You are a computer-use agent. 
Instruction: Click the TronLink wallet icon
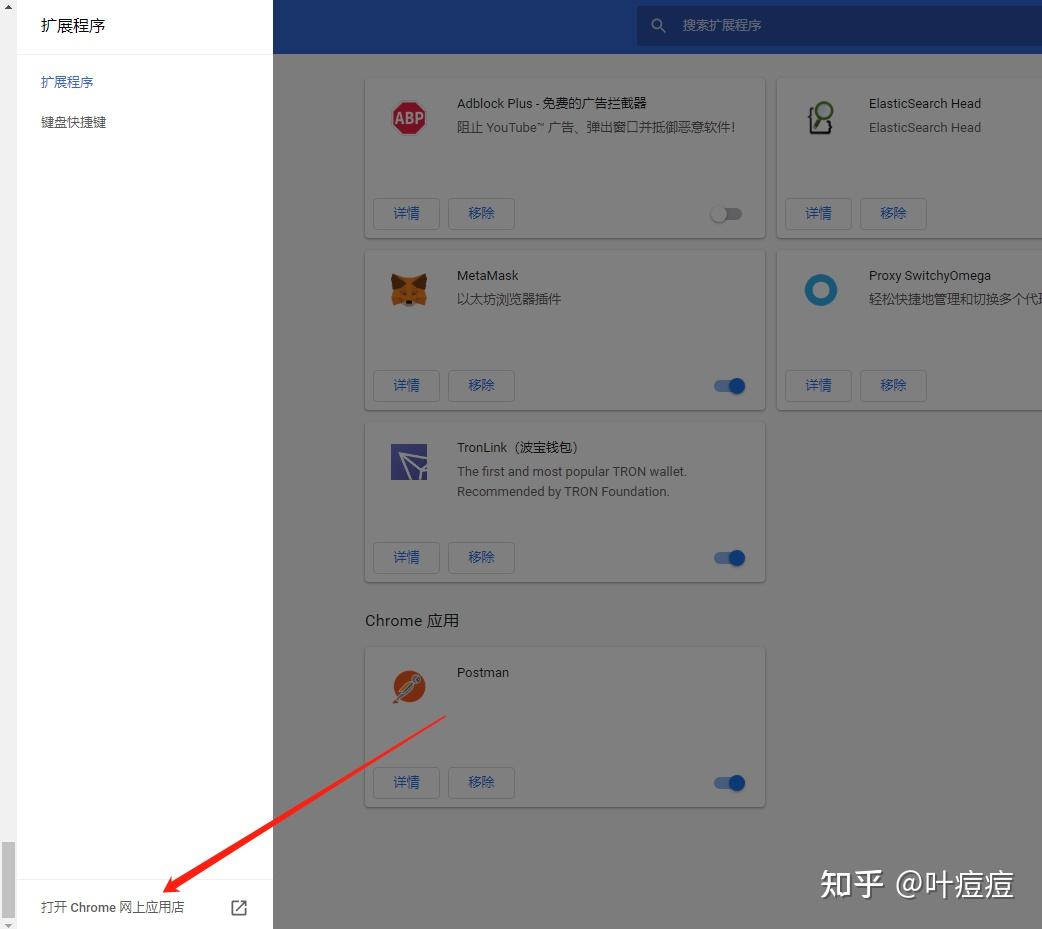[x=409, y=462]
